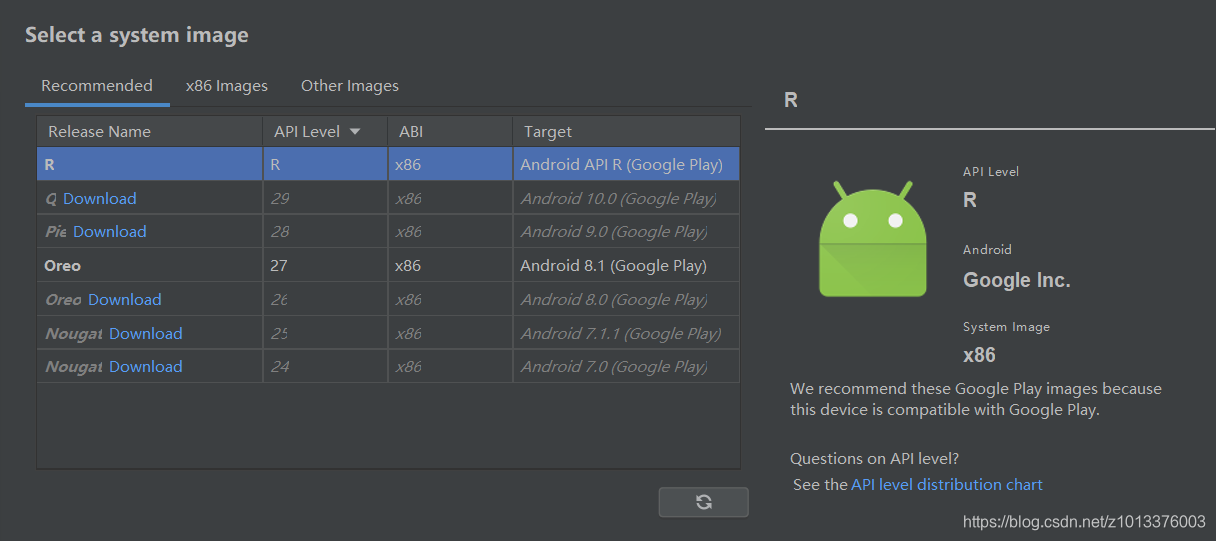Open the API level distribution chart link
The width and height of the screenshot is (1216, 541).
tap(947, 484)
